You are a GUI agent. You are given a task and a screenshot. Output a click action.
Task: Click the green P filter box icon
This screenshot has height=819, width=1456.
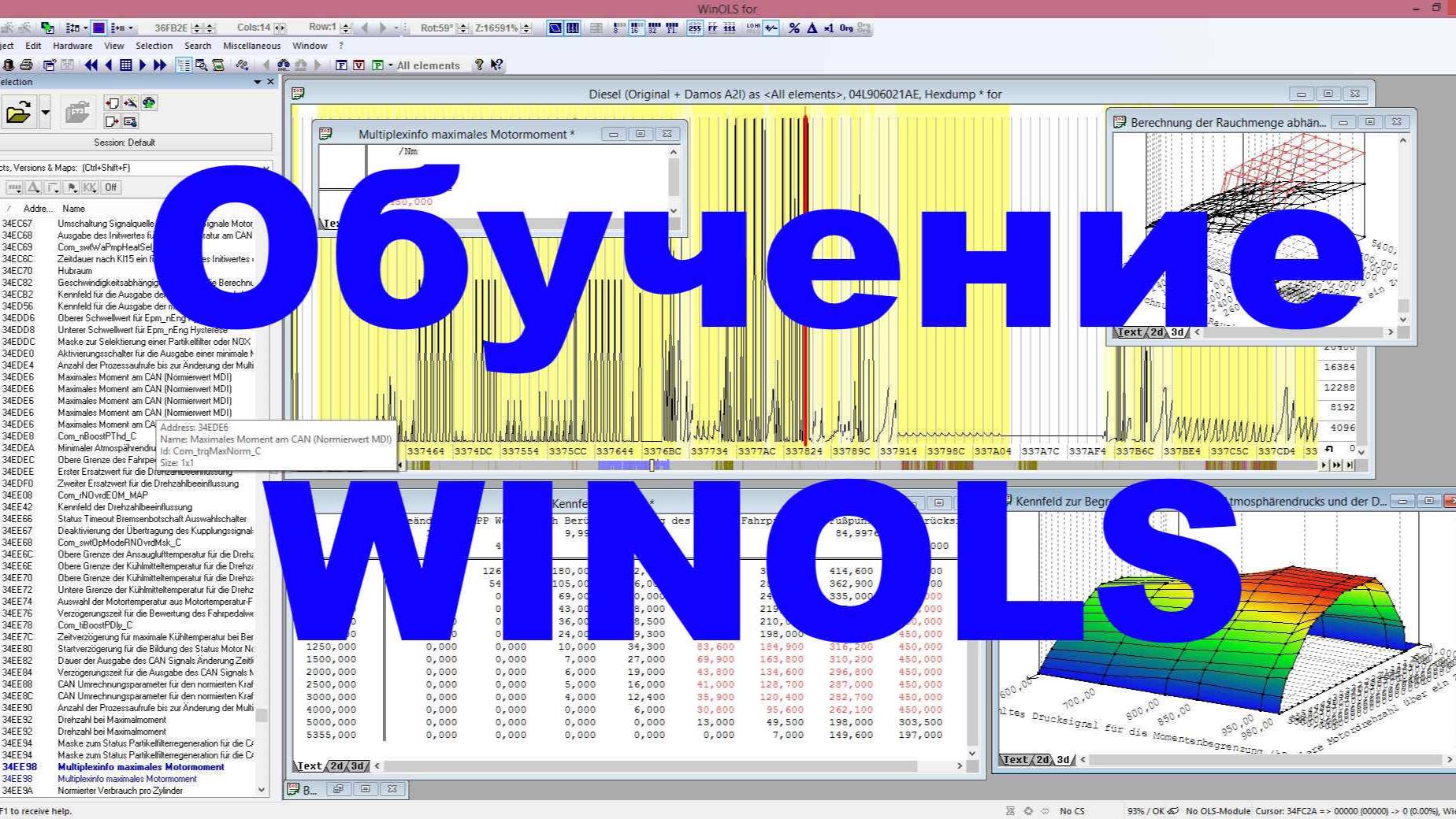pyautogui.click(x=377, y=65)
